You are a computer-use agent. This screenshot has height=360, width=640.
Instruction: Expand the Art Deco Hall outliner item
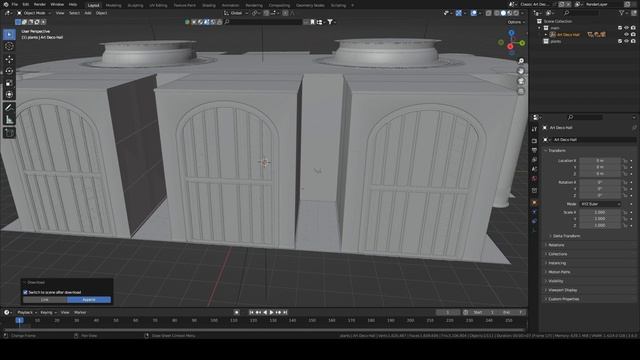tap(546, 35)
